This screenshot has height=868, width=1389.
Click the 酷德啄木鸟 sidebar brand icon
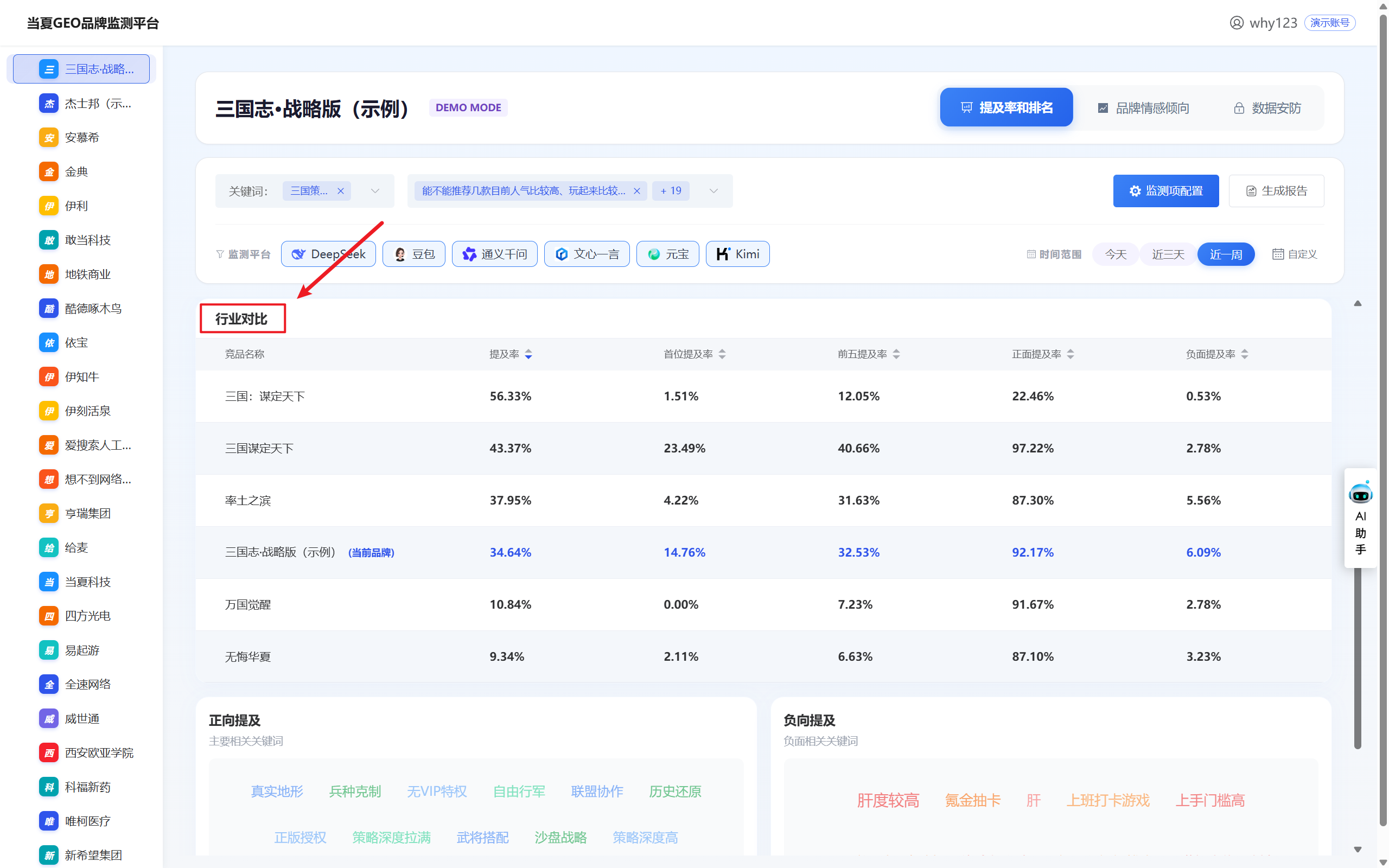pos(49,309)
